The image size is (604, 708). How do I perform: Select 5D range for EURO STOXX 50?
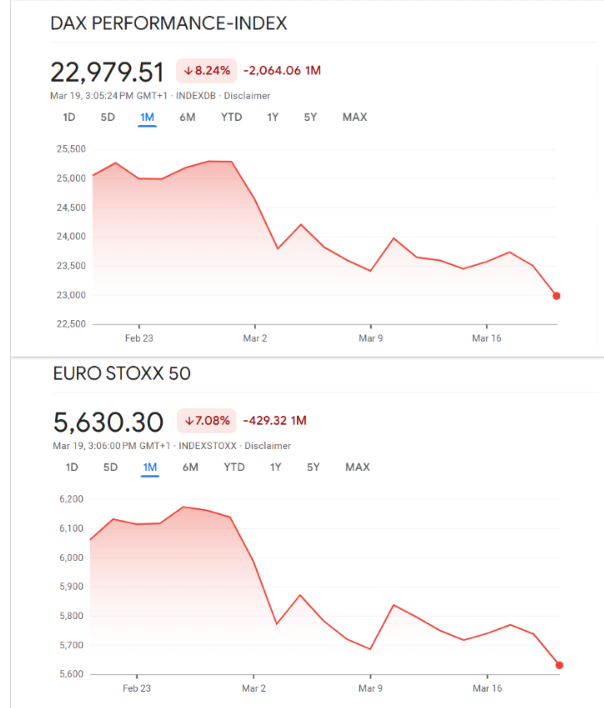tap(110, 467)
